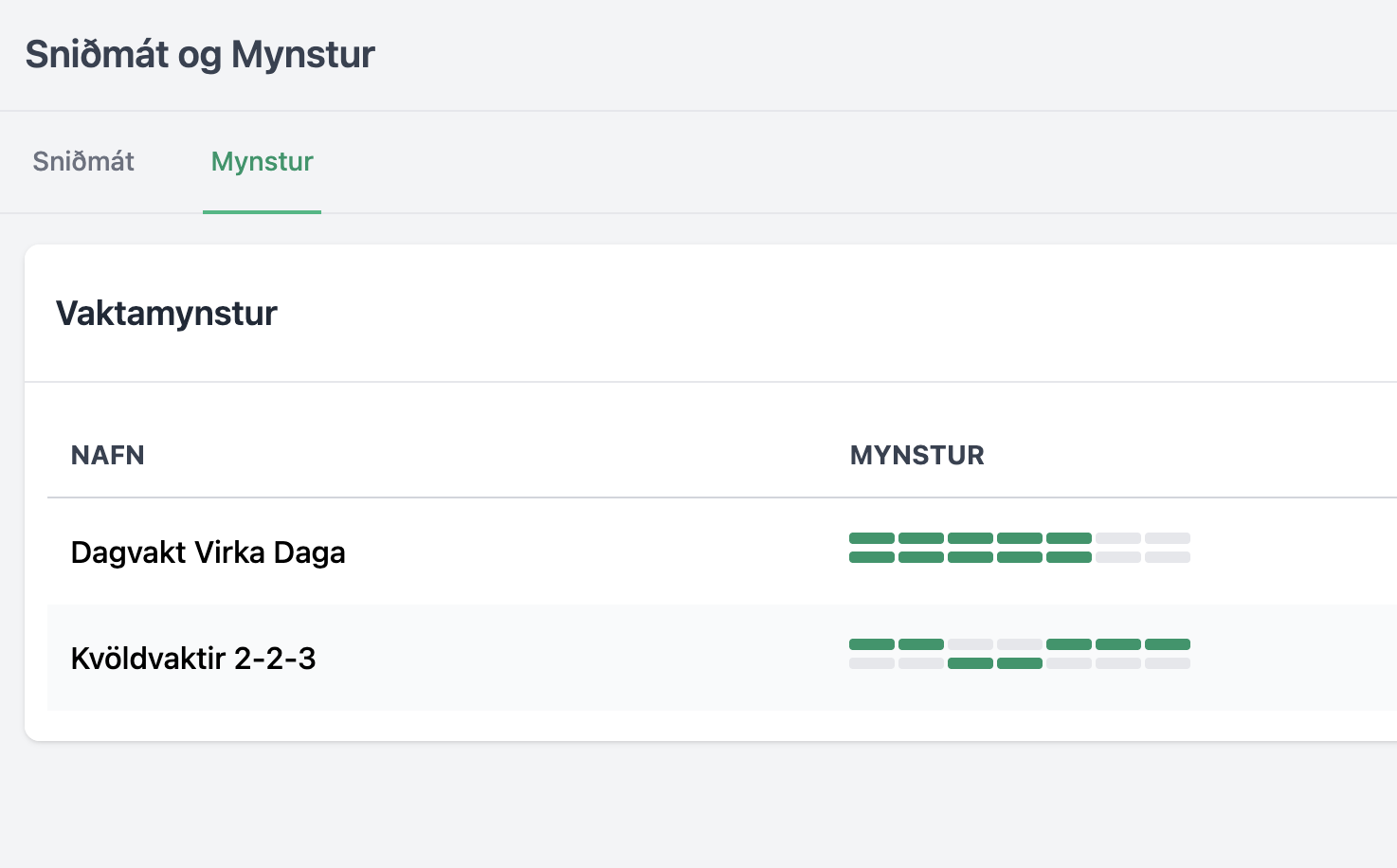Image resolution: width=1397 pixels, height=868 pixels.
Task: Click Wednesday block in Dagvakt first week
Action: pos(971,538)
